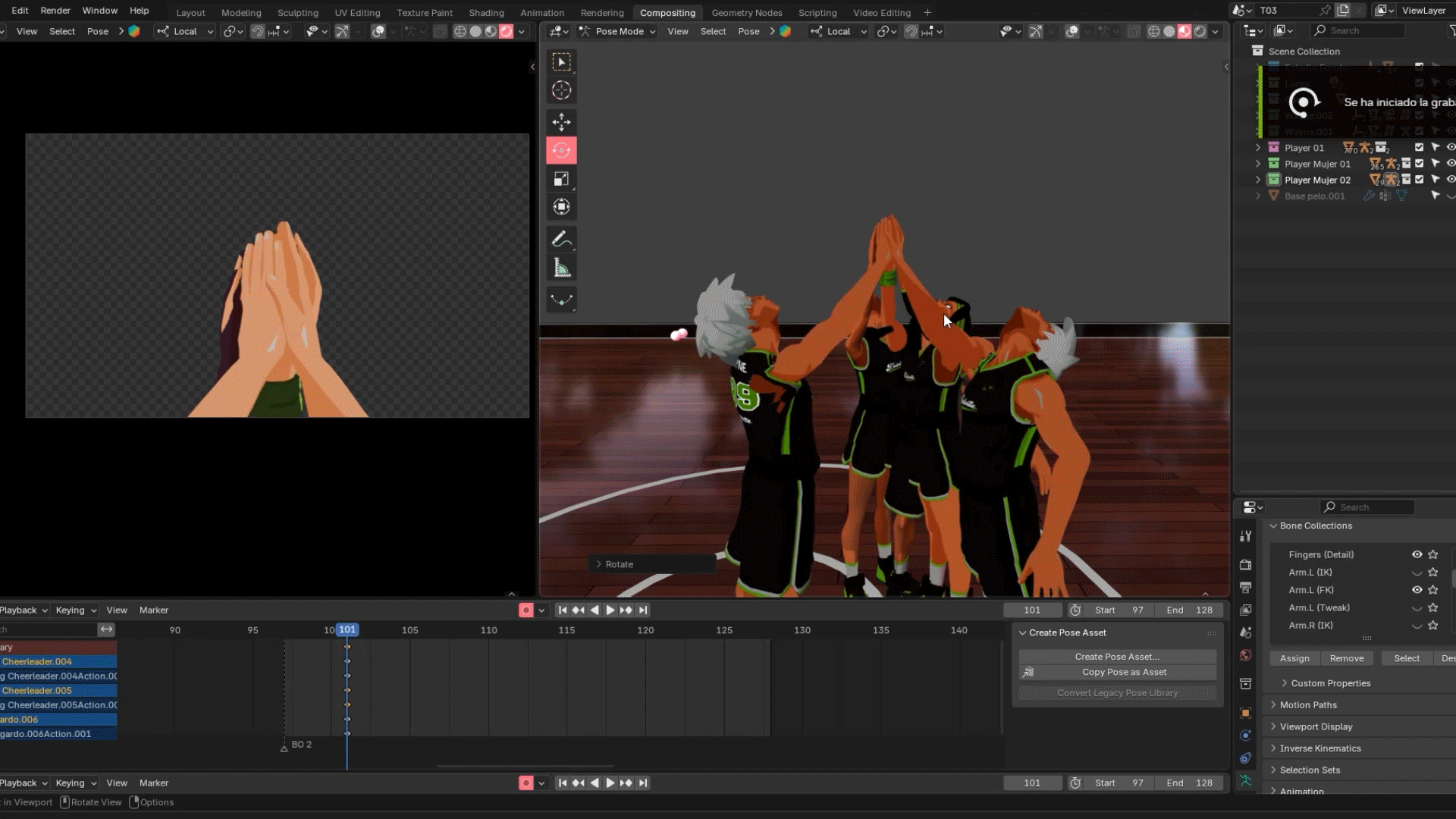Toggle visibility of Arm.L (FK) bone collection
The height and width of the screenshot is (819, 1456).
tap(1416, 590)
